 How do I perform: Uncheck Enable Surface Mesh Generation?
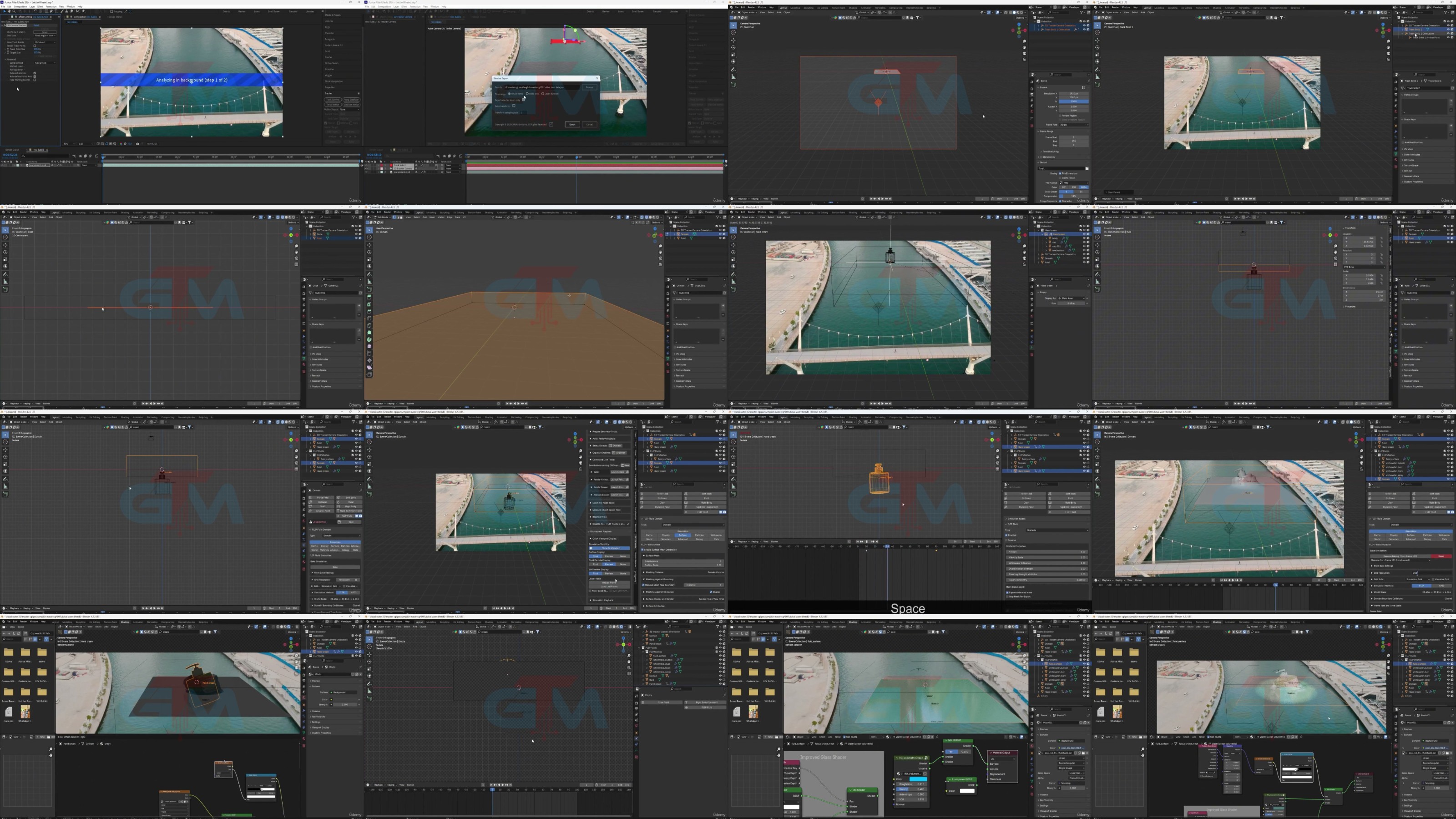642,550
